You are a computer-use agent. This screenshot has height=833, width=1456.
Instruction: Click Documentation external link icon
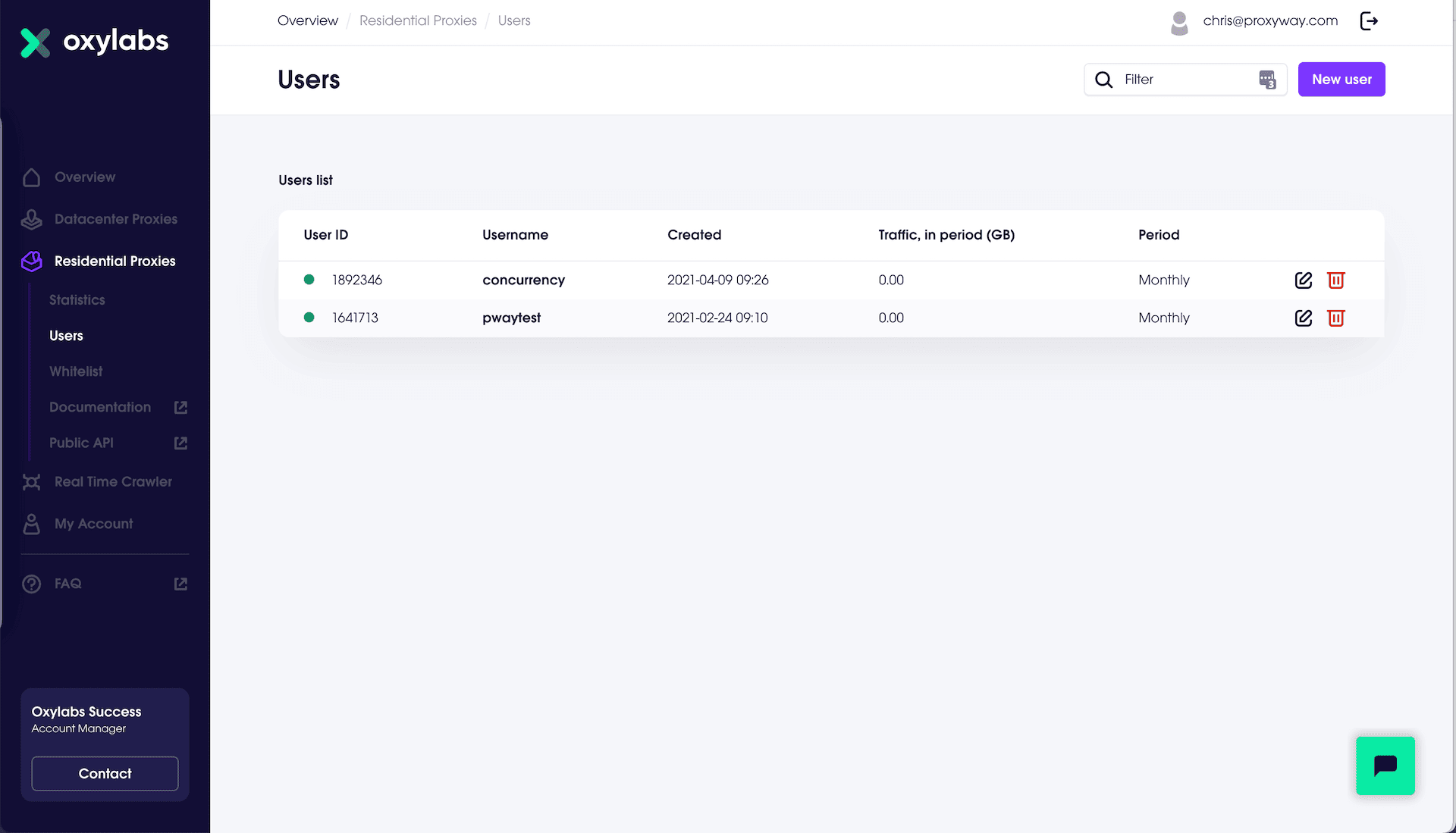click(x=180, y=408)
